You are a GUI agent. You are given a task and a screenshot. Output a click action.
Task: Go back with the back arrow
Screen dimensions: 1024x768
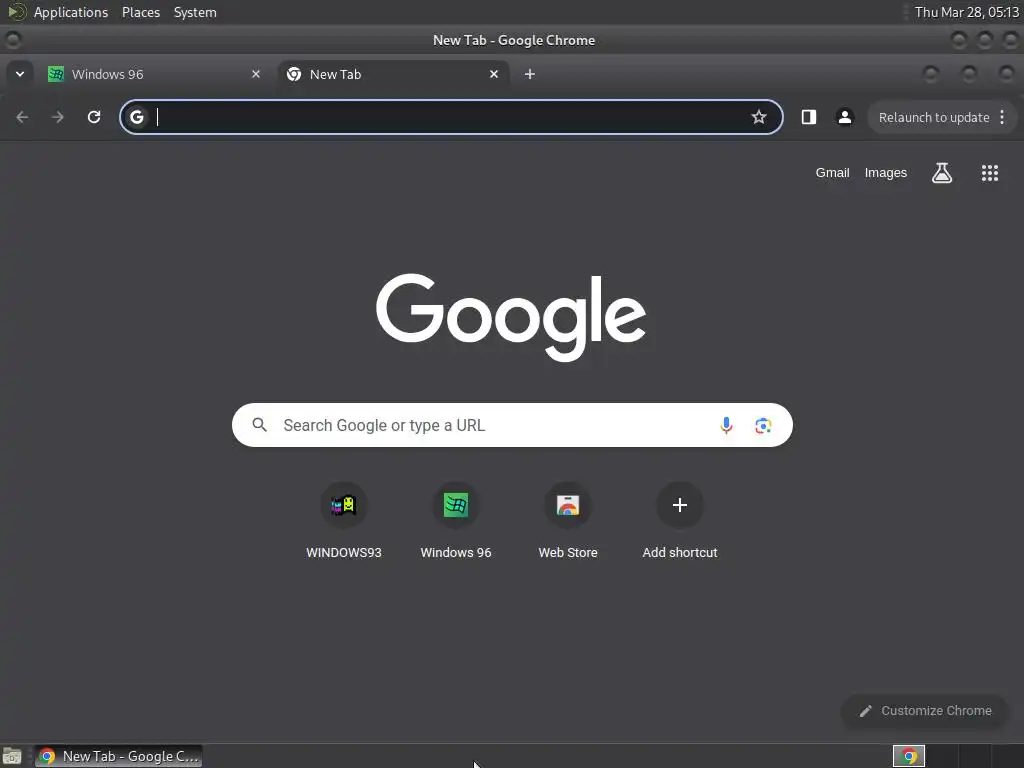22,117
